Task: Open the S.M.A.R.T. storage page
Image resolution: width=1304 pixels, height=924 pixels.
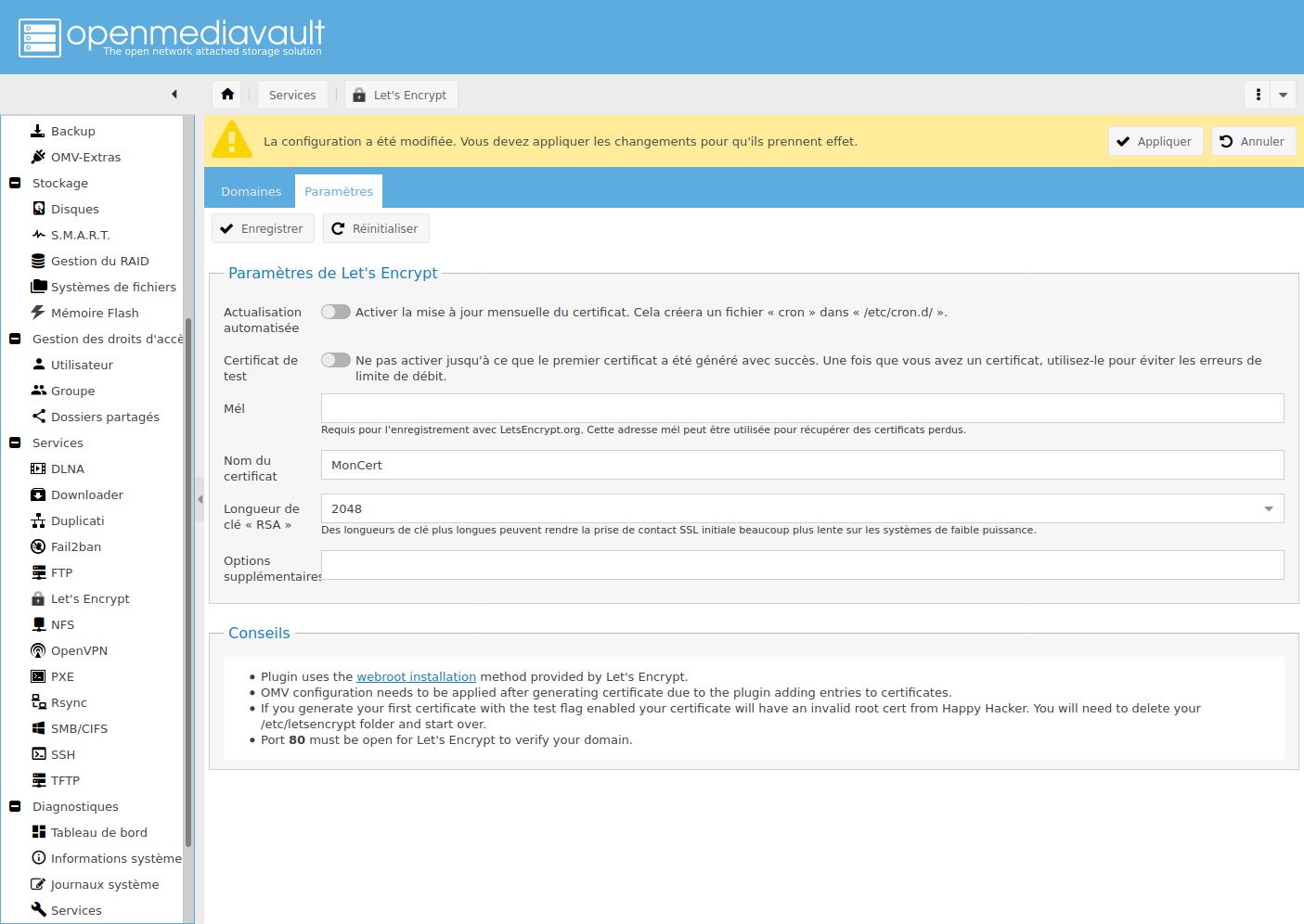Action: 80,236
